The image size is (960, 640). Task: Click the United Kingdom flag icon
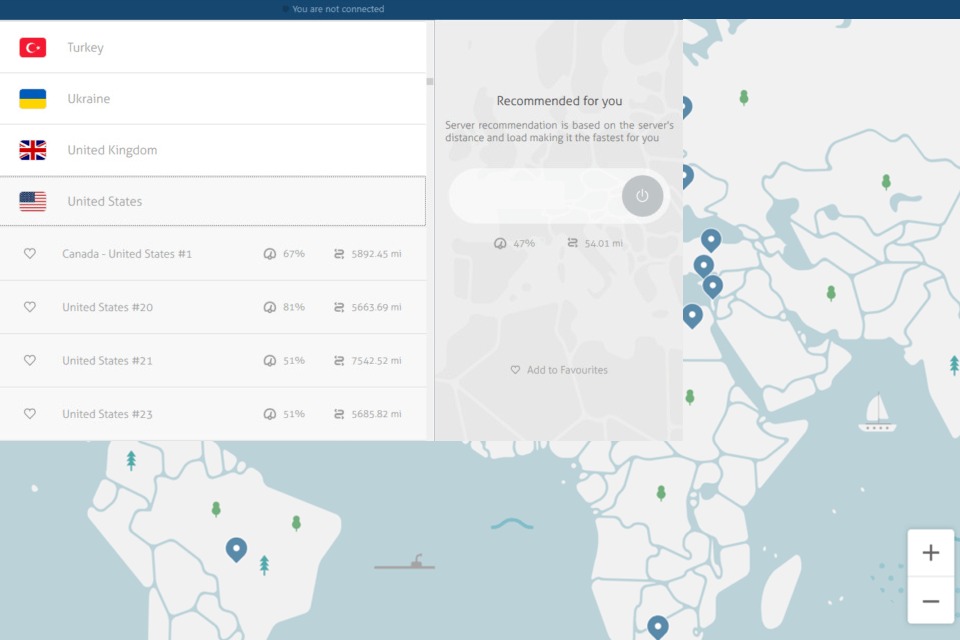click(x=33, y=150)
